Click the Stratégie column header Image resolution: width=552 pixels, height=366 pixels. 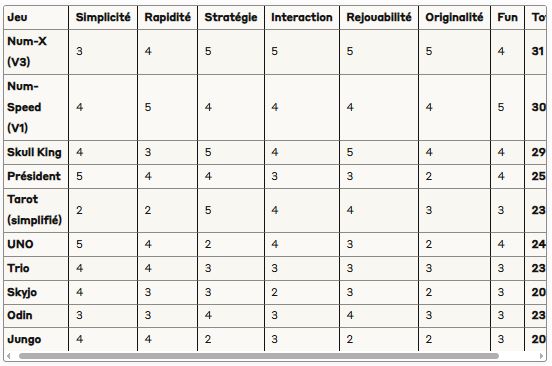coord(231,17)
